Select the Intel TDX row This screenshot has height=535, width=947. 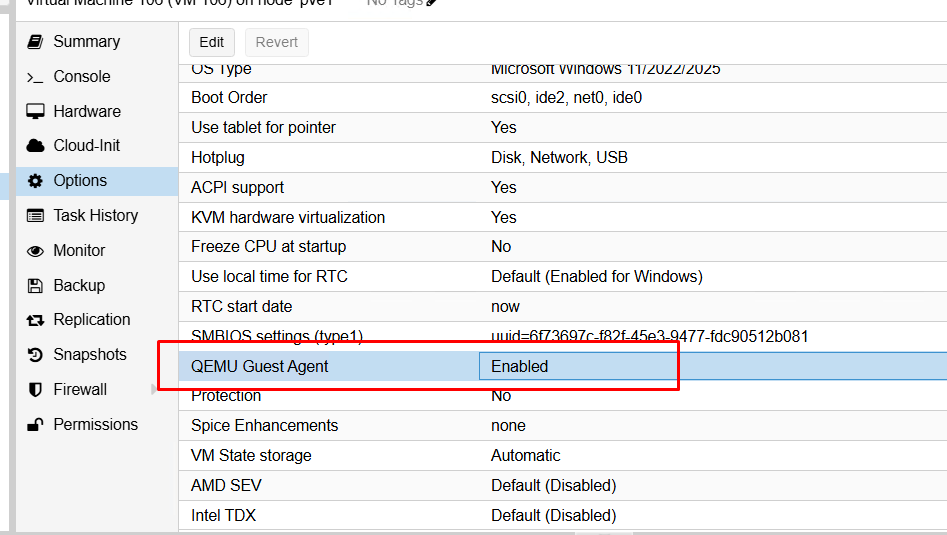click(x=563, y=516)
